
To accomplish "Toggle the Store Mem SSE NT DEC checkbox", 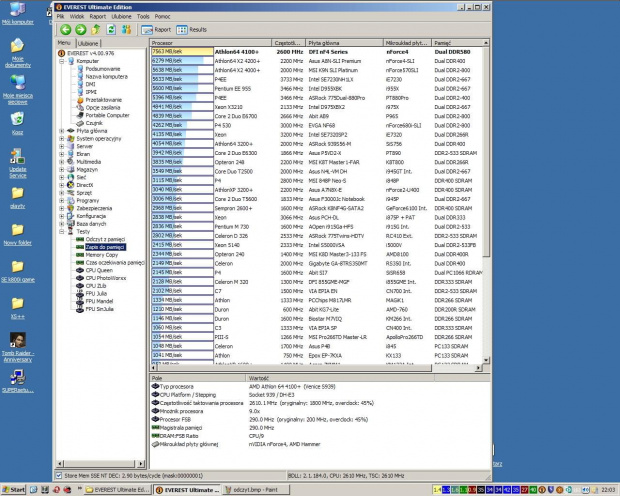I will (59, 475).
